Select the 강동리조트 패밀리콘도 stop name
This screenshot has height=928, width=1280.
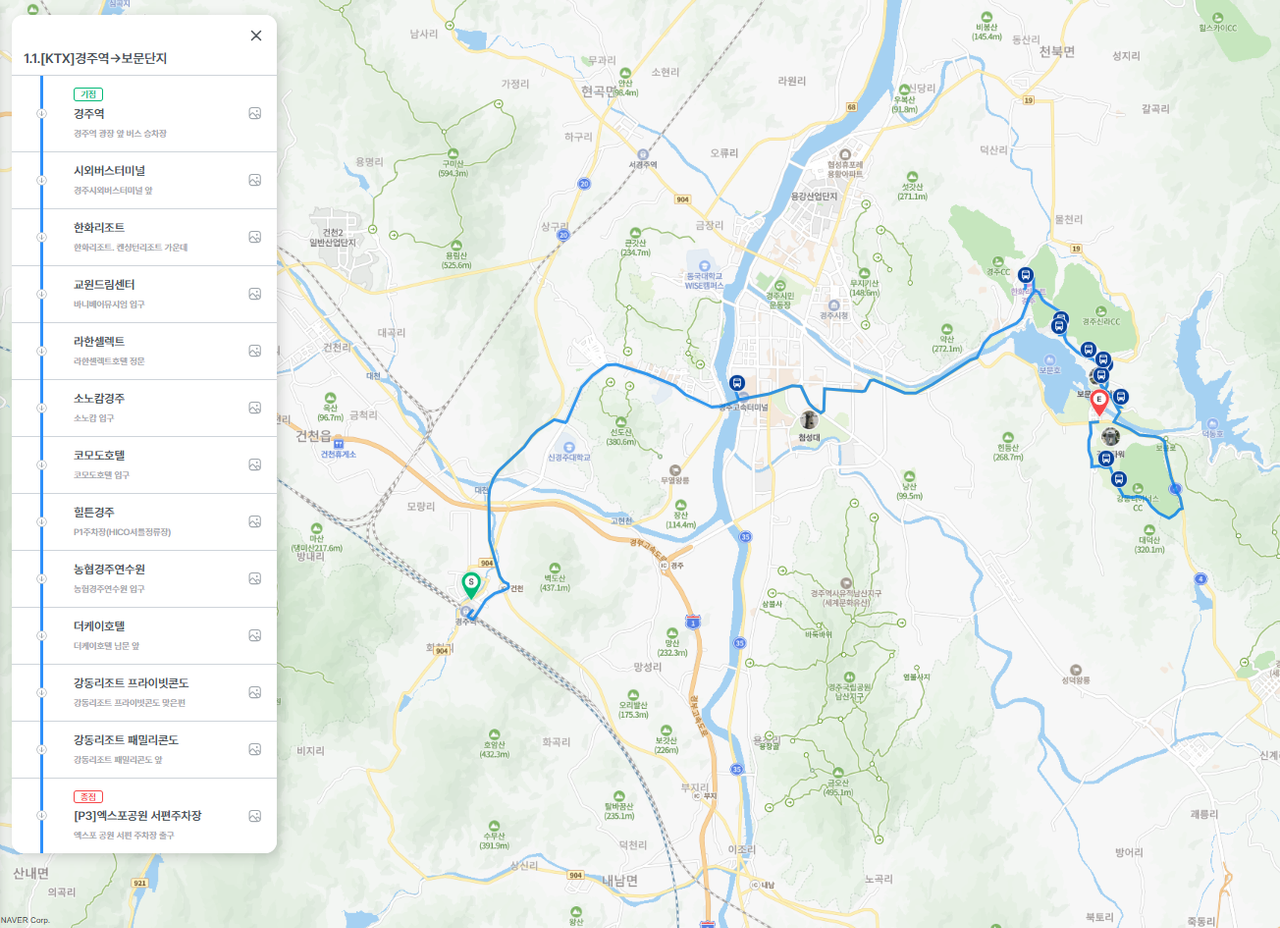click(x=126, y=741)
